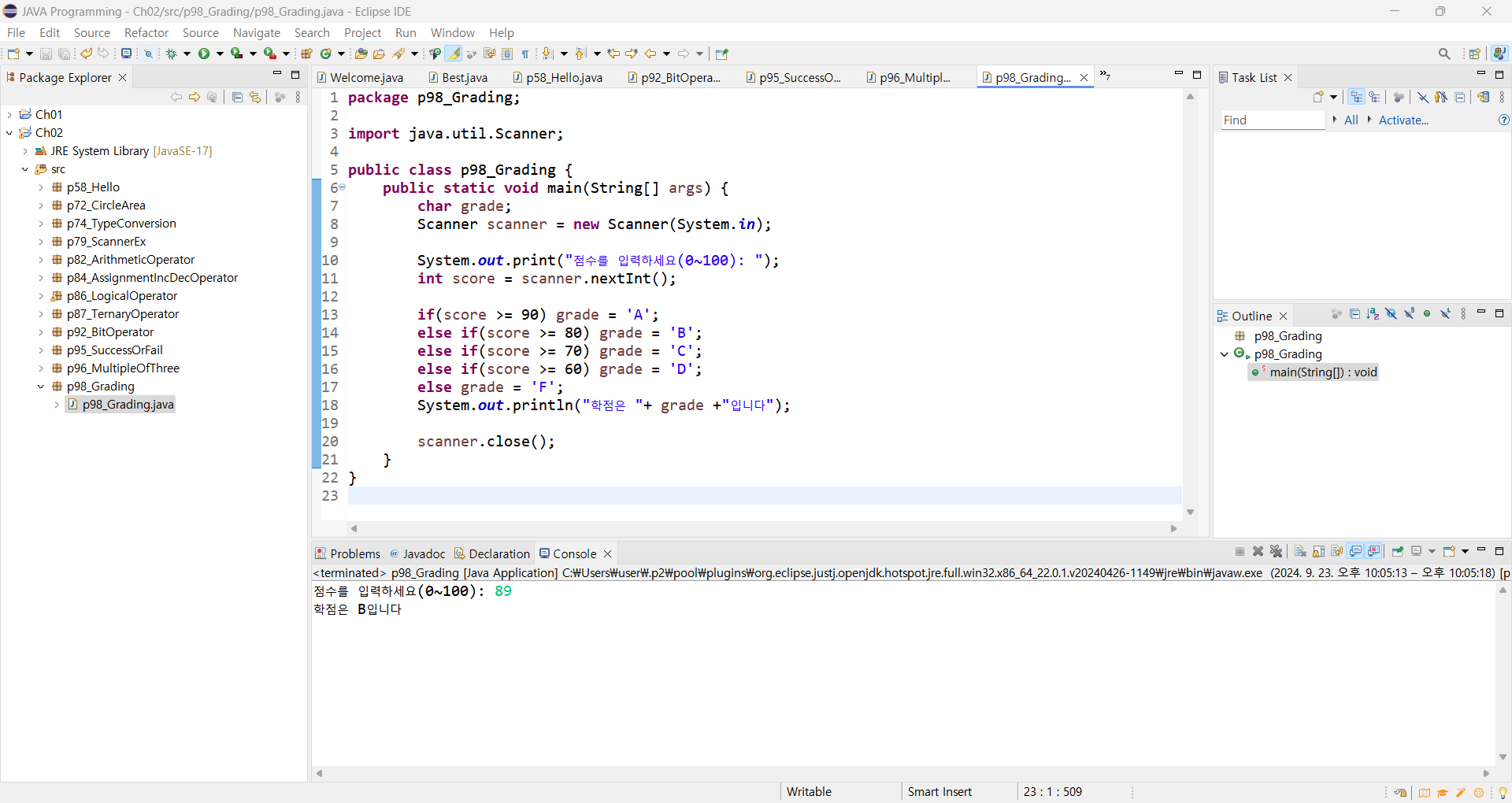Click the Debug bug icon in the toolbar
This screenshot has height=803, width=1512.
(171, 54)
